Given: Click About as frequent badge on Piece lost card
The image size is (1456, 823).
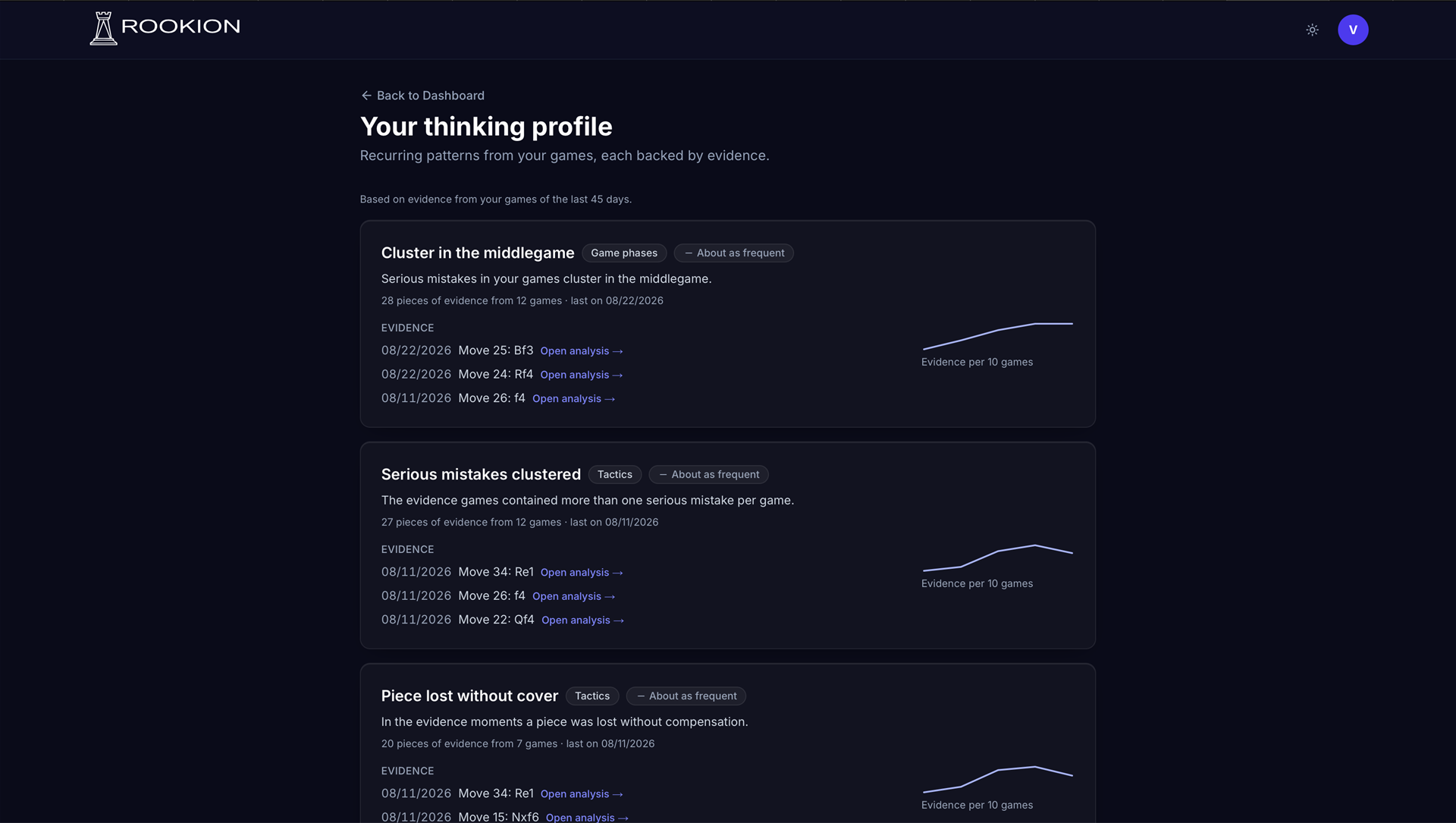Looking at the screenshot, I should tap(686, 696).
